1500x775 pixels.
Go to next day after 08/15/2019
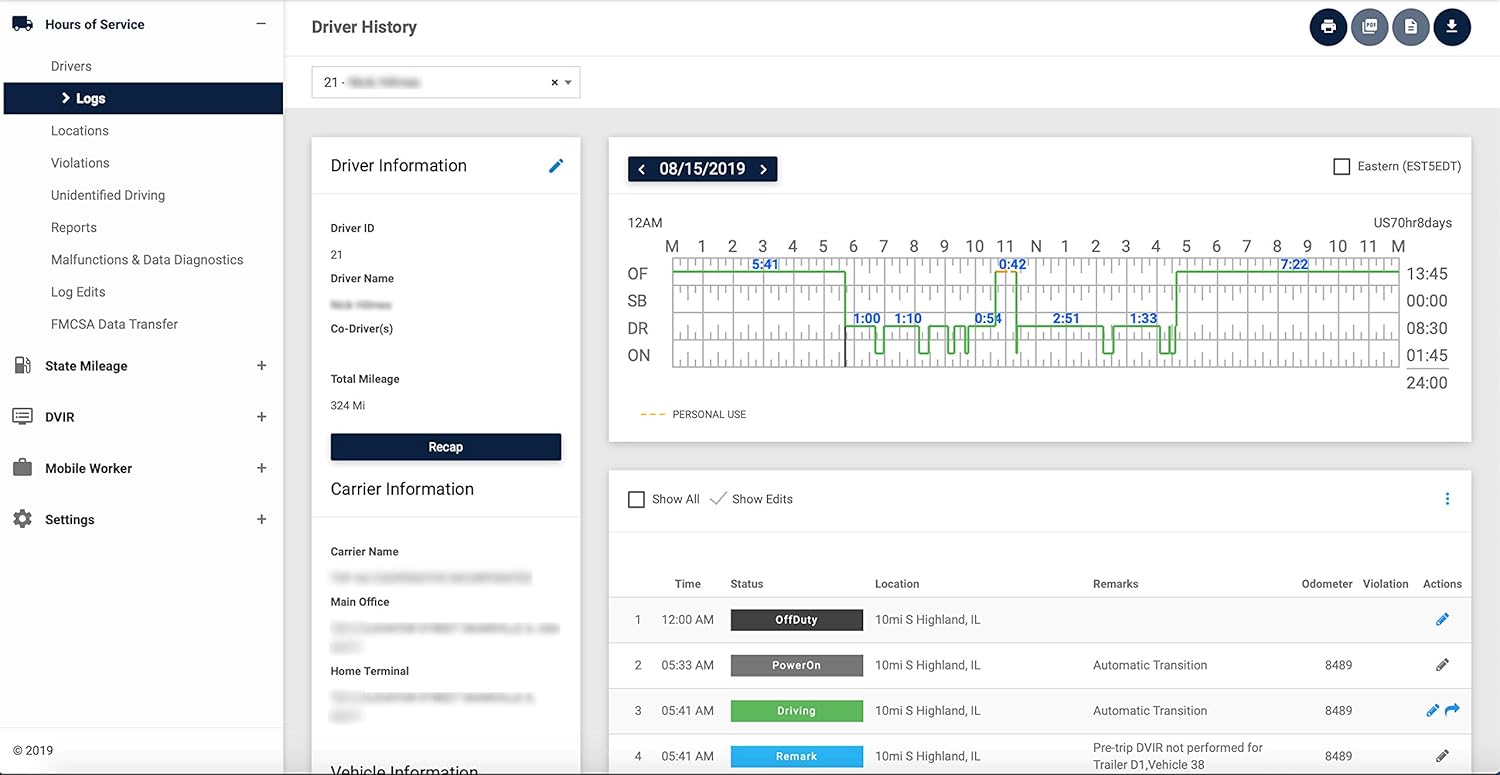763,169
